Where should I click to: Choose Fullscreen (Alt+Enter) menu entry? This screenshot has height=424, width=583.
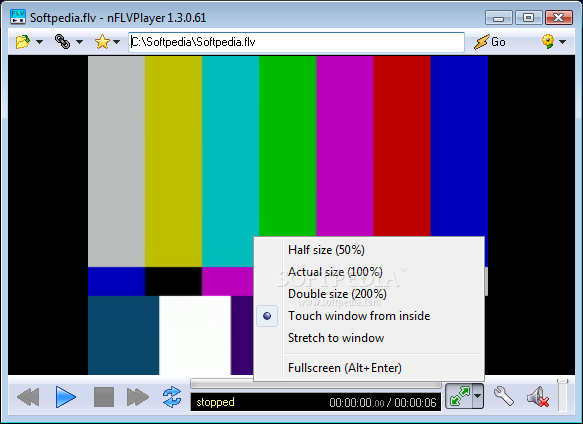coord(369,368)
